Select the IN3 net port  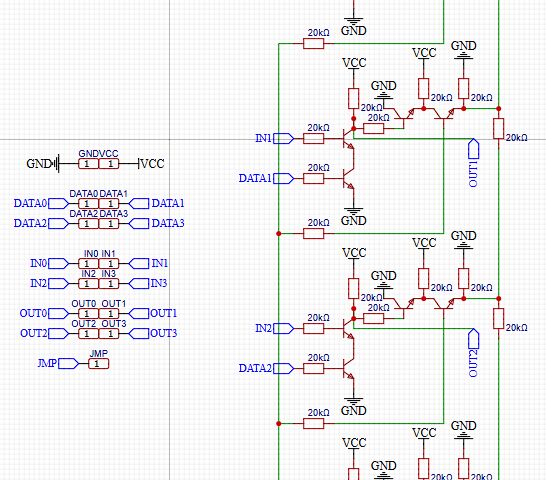(139, 284)
